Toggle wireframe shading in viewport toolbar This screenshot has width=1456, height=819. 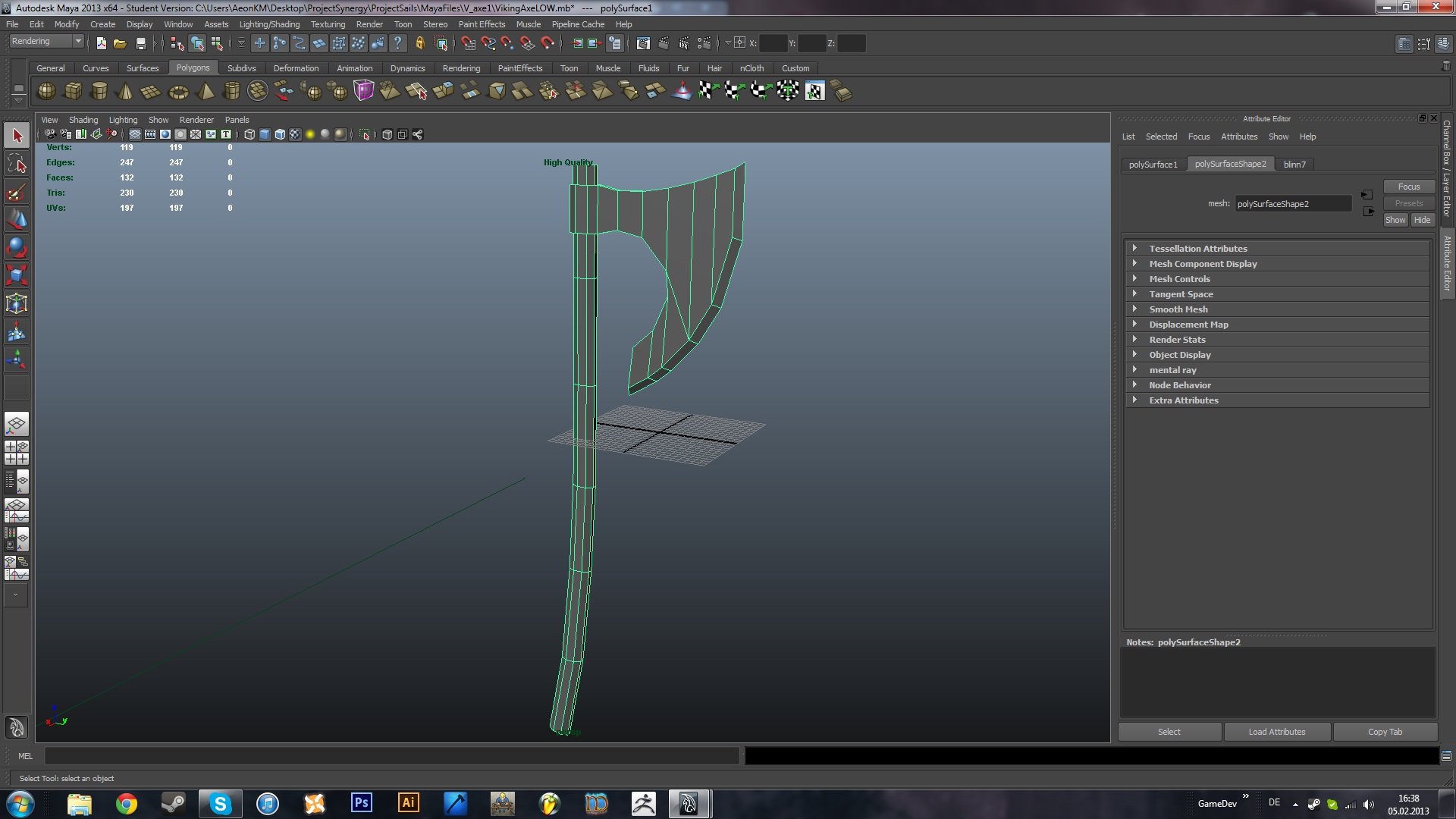[x=249, y=134]
